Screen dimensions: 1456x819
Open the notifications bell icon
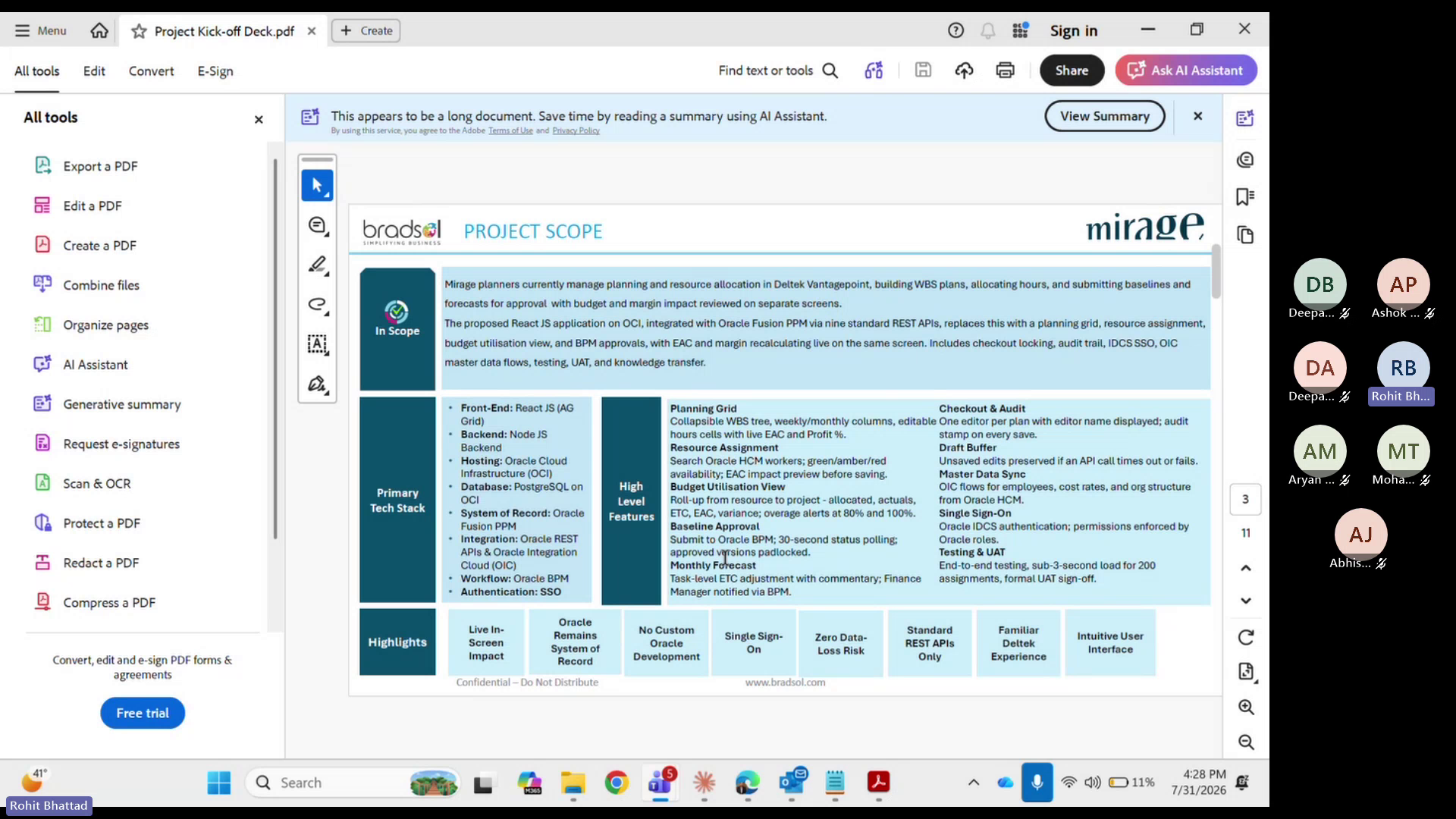click(987, 30)
